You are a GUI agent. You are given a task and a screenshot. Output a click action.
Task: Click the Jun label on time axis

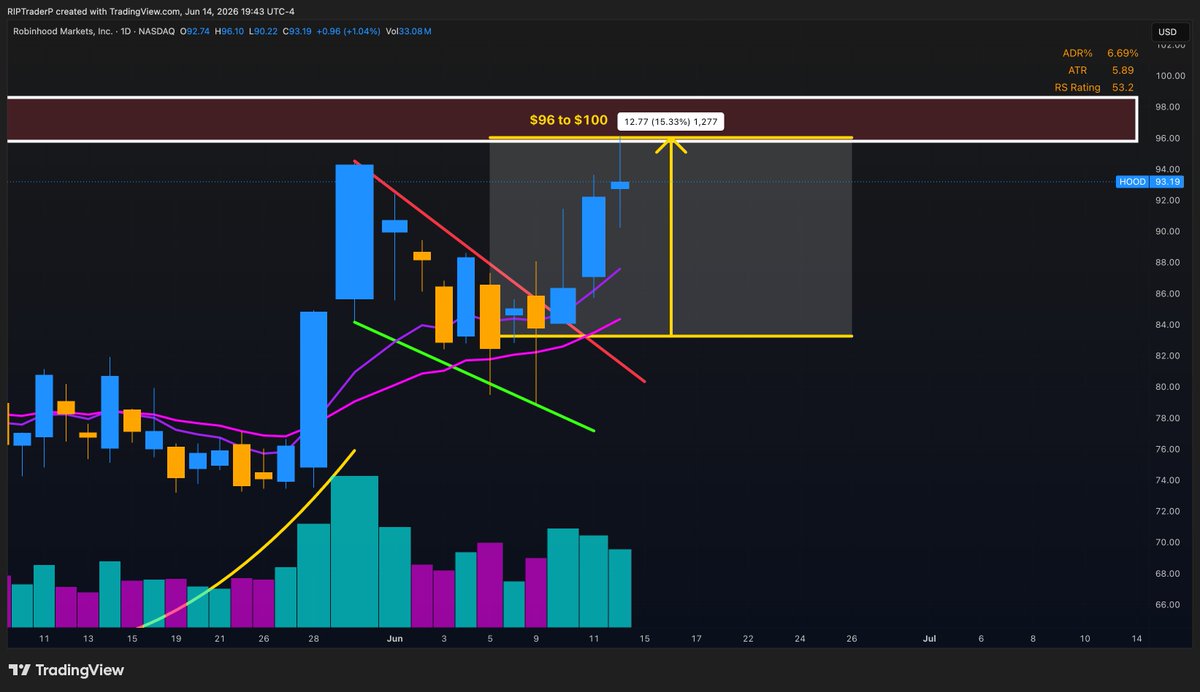pyautogui.click(x=394, y=638)
